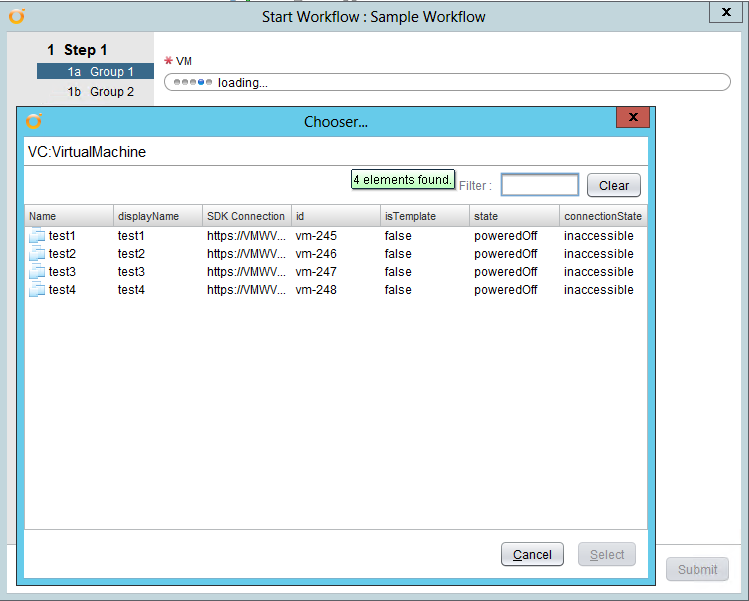Viewport: 749px width, 601px height.
Task: Click the VM loading input field
Action: click(x=447, y=82)
